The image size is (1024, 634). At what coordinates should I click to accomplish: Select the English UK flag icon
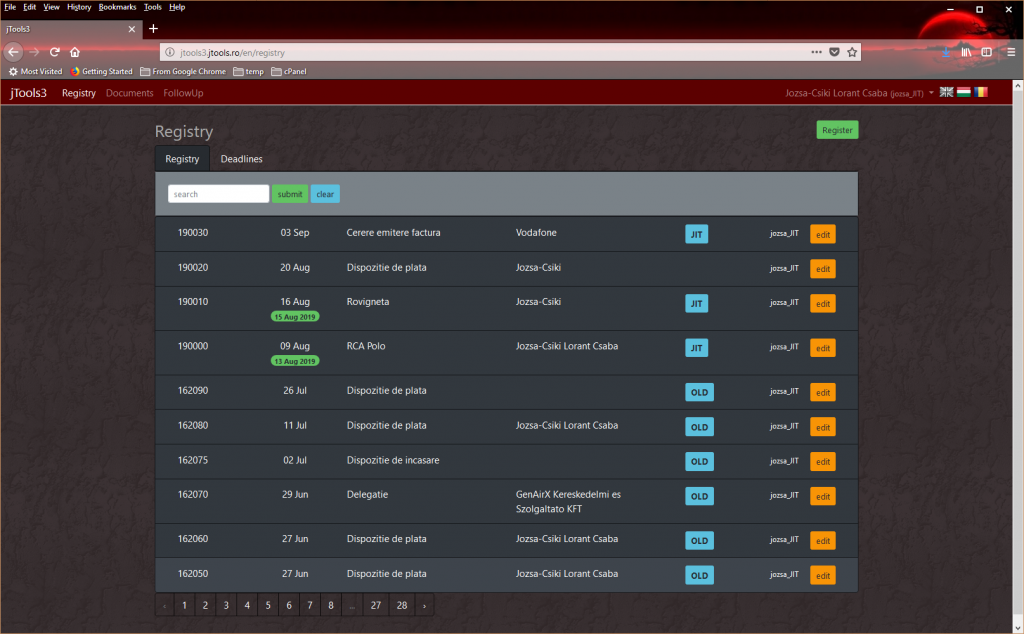point(946,92)
